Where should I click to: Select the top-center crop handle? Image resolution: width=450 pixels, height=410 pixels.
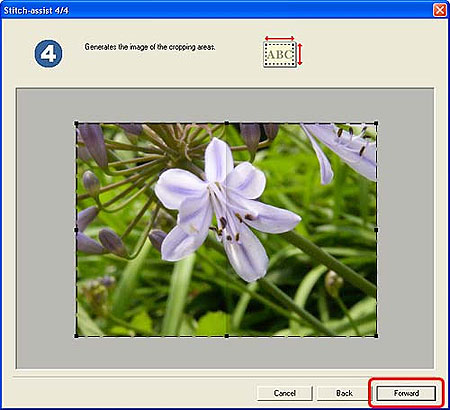point(227,123)
